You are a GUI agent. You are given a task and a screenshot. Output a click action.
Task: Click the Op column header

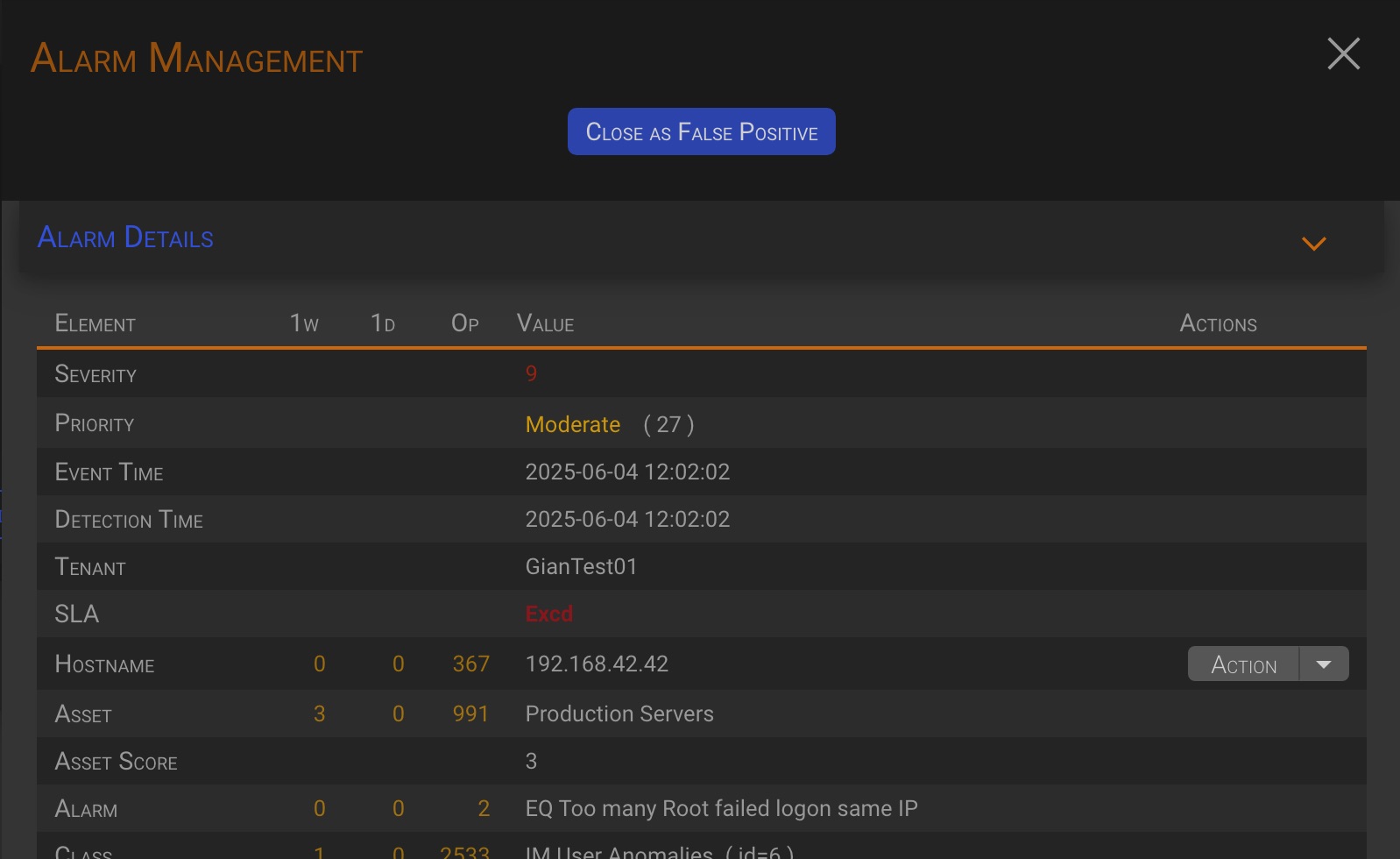click(x=465, y=324)
